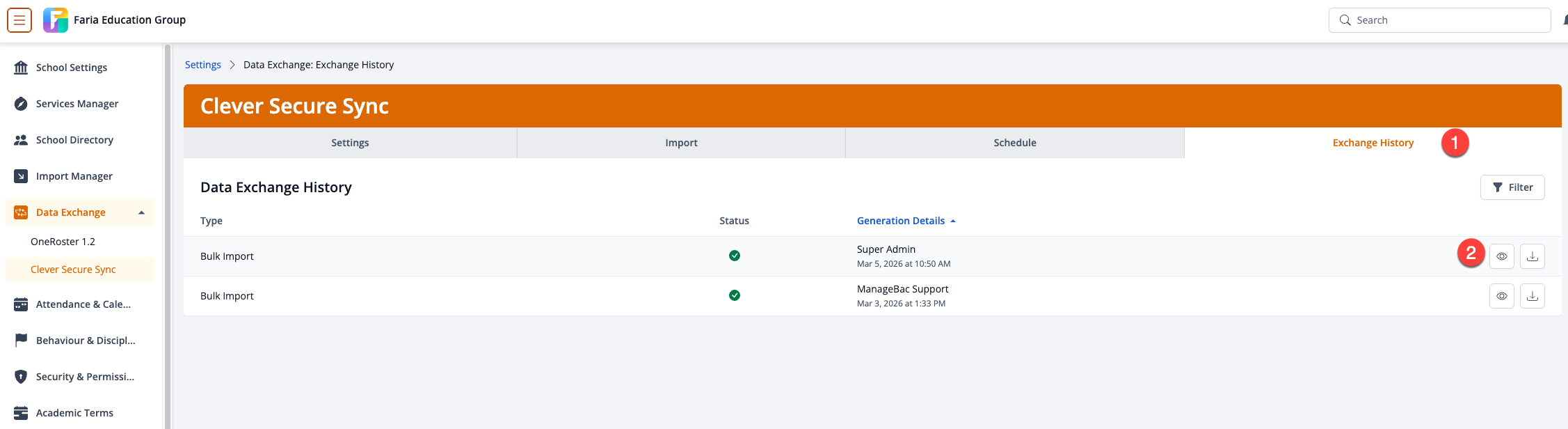Screen dimensions: 1568x429
Task: Open School Directory in sidebar
Action: (x=74, y=140)
